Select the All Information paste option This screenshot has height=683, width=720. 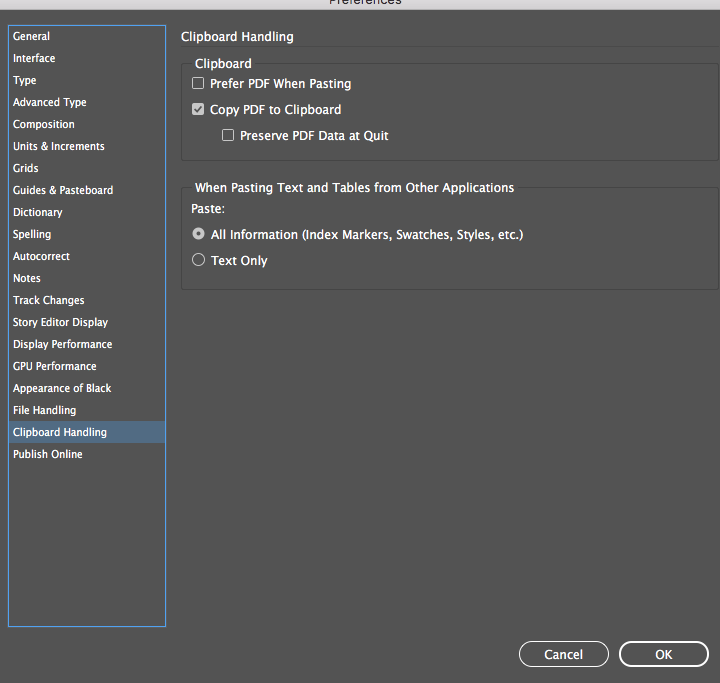tap(198, 235)
